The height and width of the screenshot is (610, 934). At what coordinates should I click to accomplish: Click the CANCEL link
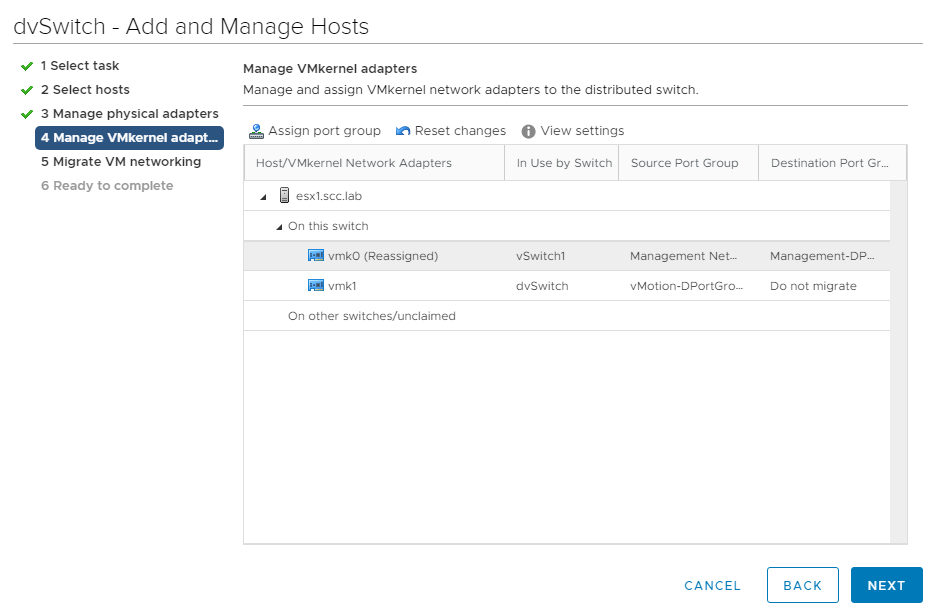point(712,585)
